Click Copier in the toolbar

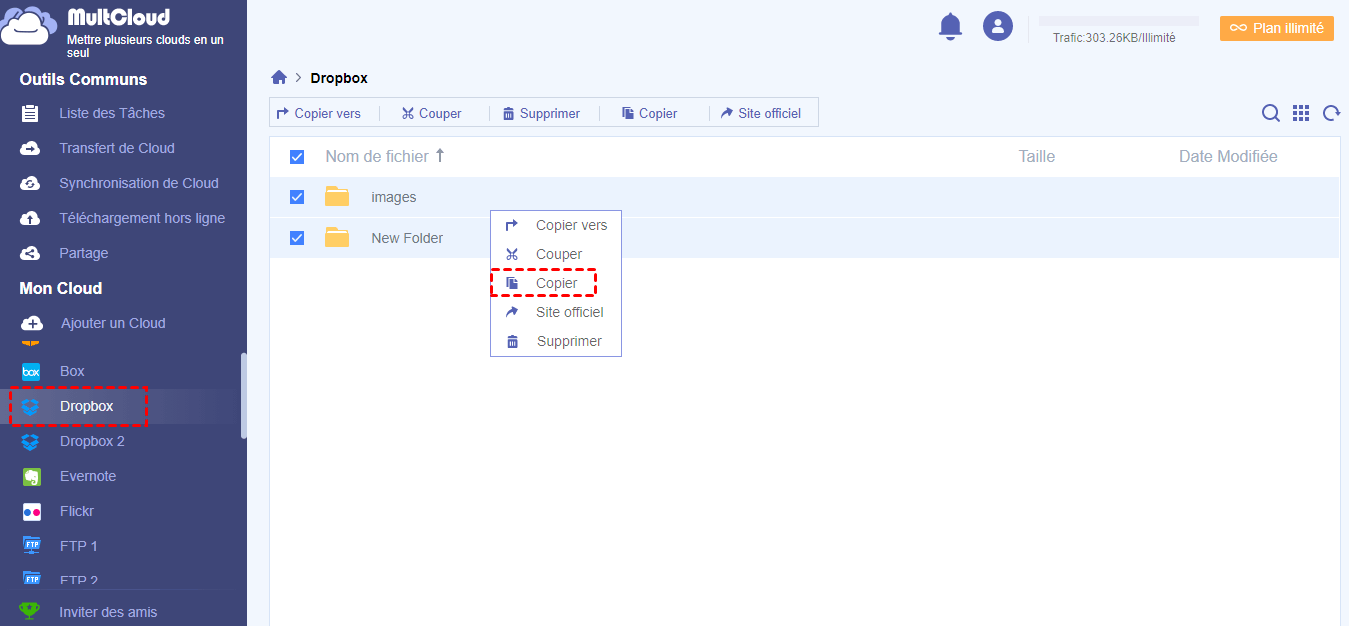point(650,113)
